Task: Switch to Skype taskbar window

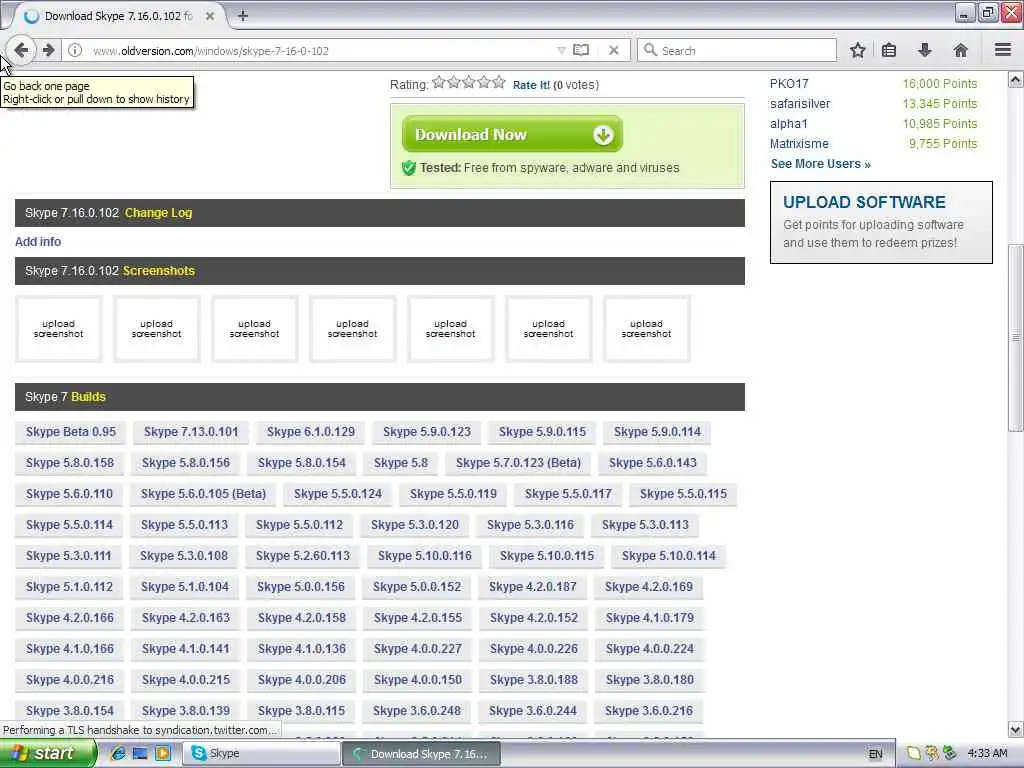Action: point(260,754)
